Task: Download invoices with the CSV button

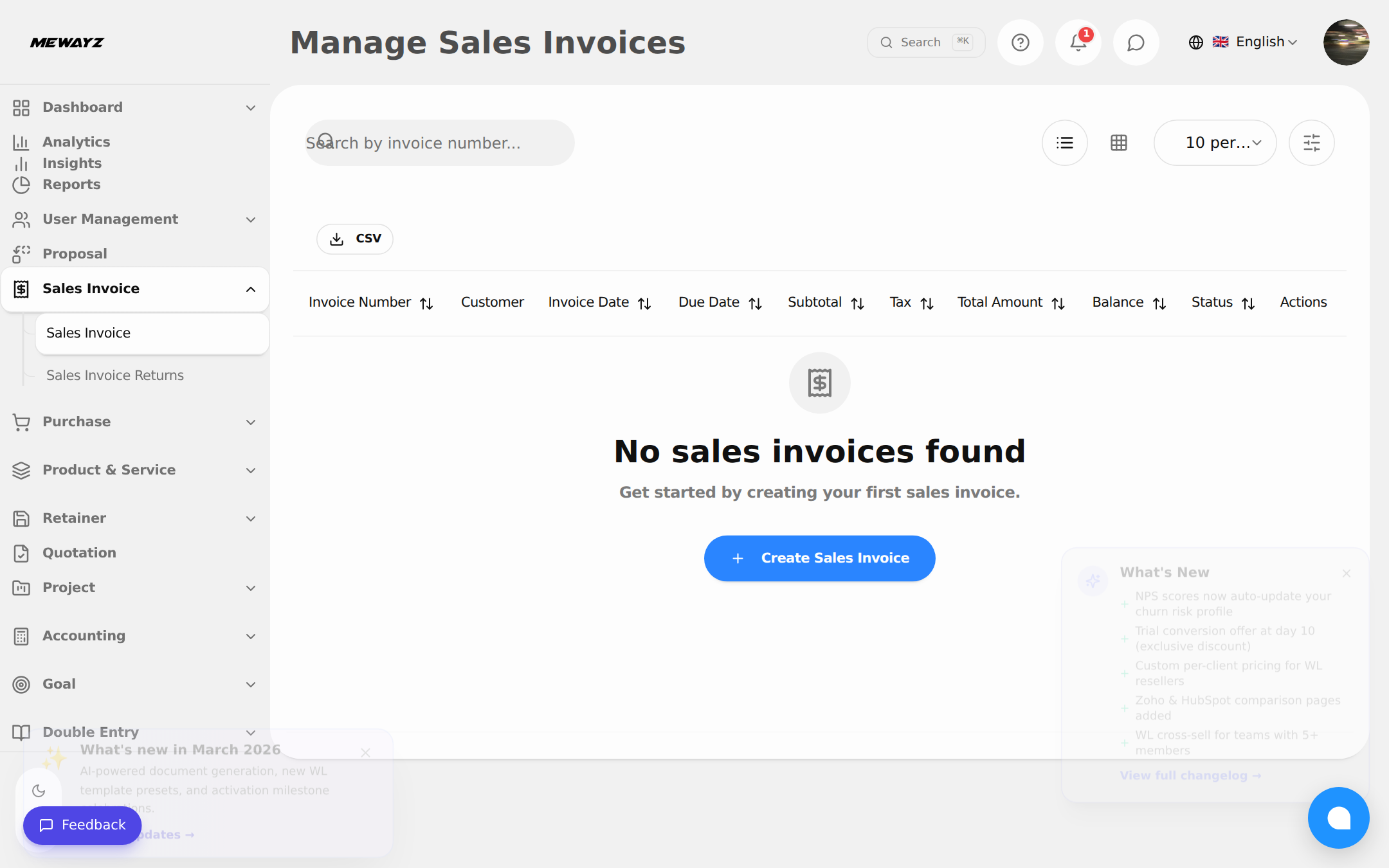Action: pyautogui.click(x=355, y=239)
